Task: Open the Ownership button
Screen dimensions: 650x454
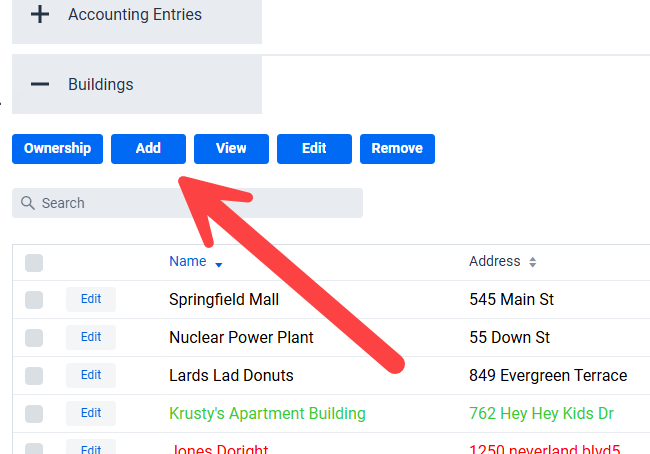Action: pos(57,149)
